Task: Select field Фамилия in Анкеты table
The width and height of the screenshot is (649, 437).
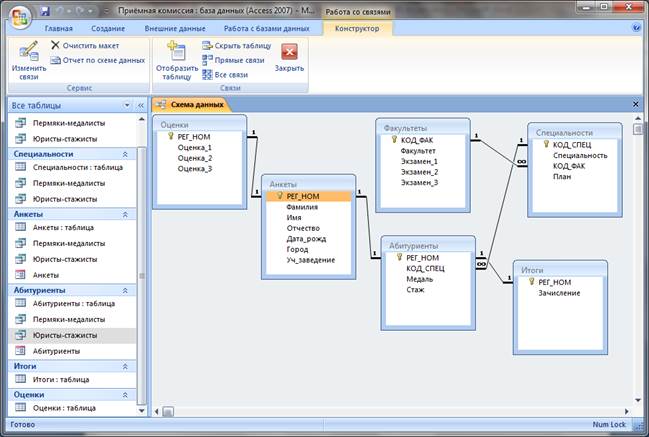Action: pos(302,207)
